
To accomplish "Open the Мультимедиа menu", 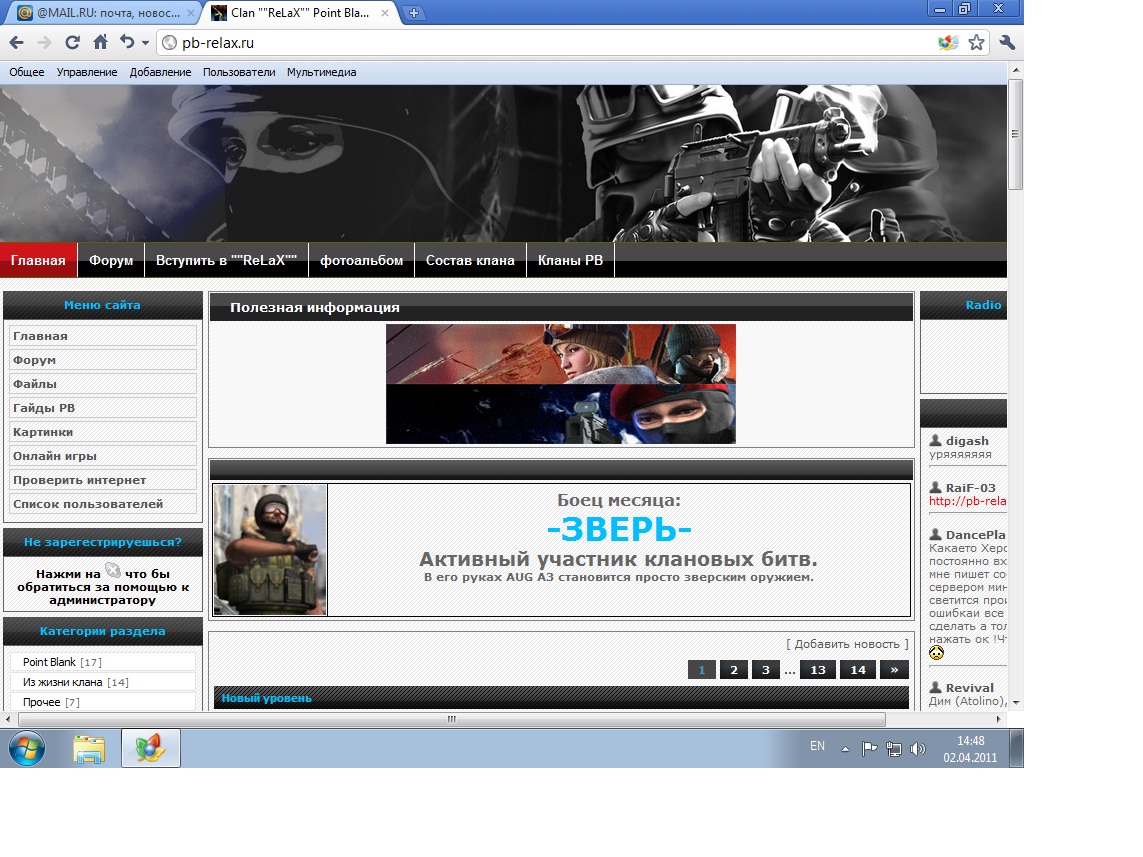I will [x=321, y=72].
